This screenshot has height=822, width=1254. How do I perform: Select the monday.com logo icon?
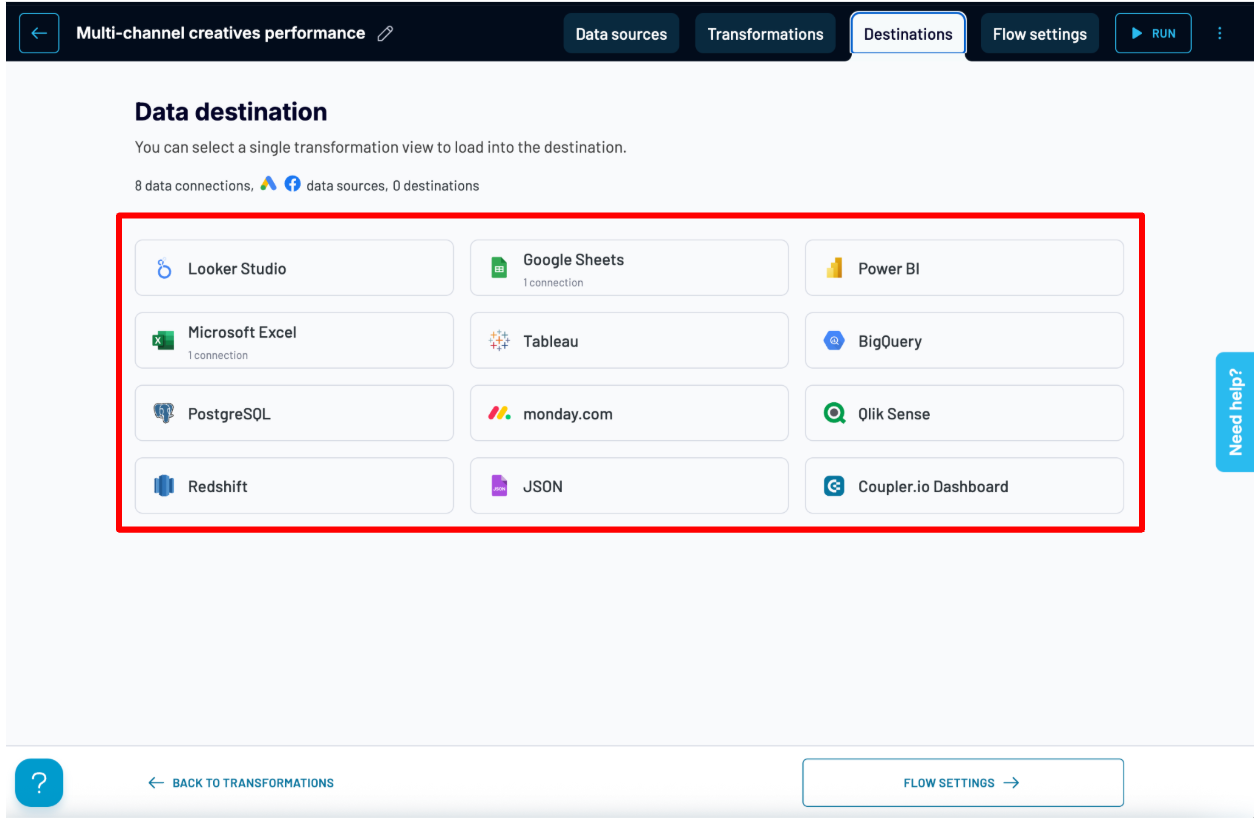499,413
